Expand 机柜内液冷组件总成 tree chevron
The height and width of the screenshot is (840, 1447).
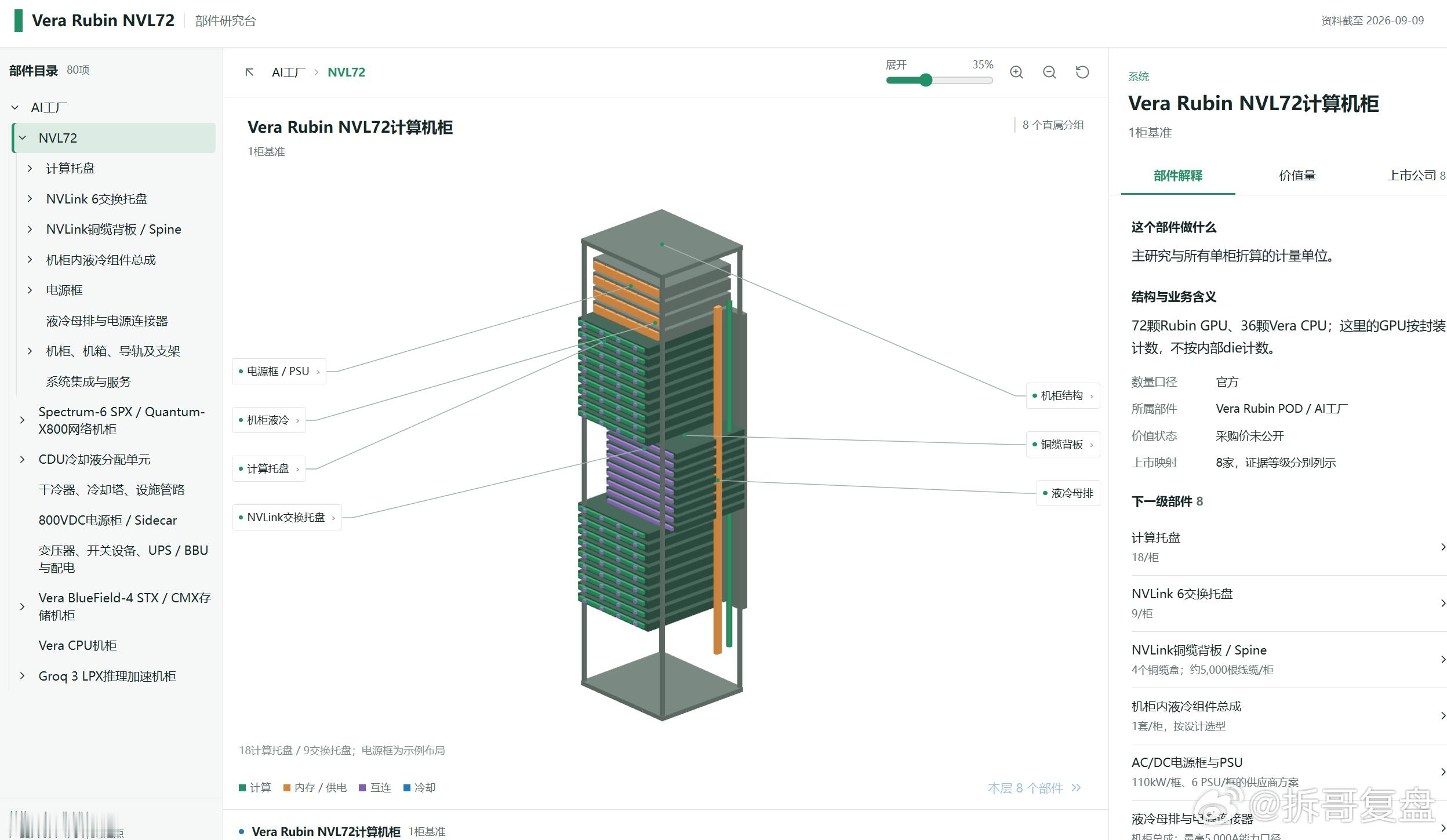pos(30,260)
